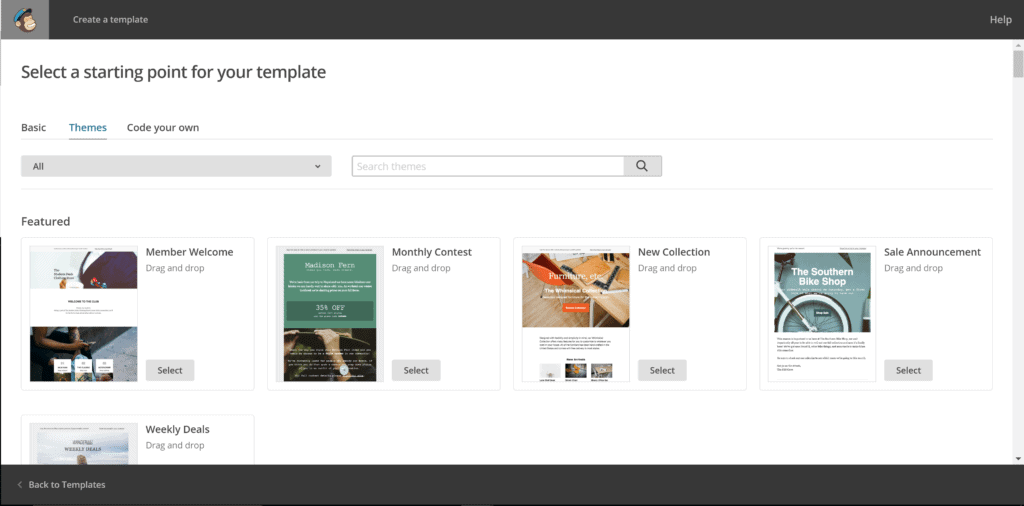The height and width of the screenshot is (506, 1024).
Task: Click the Weekly Deals title text
Action: (x=178, y=430)
